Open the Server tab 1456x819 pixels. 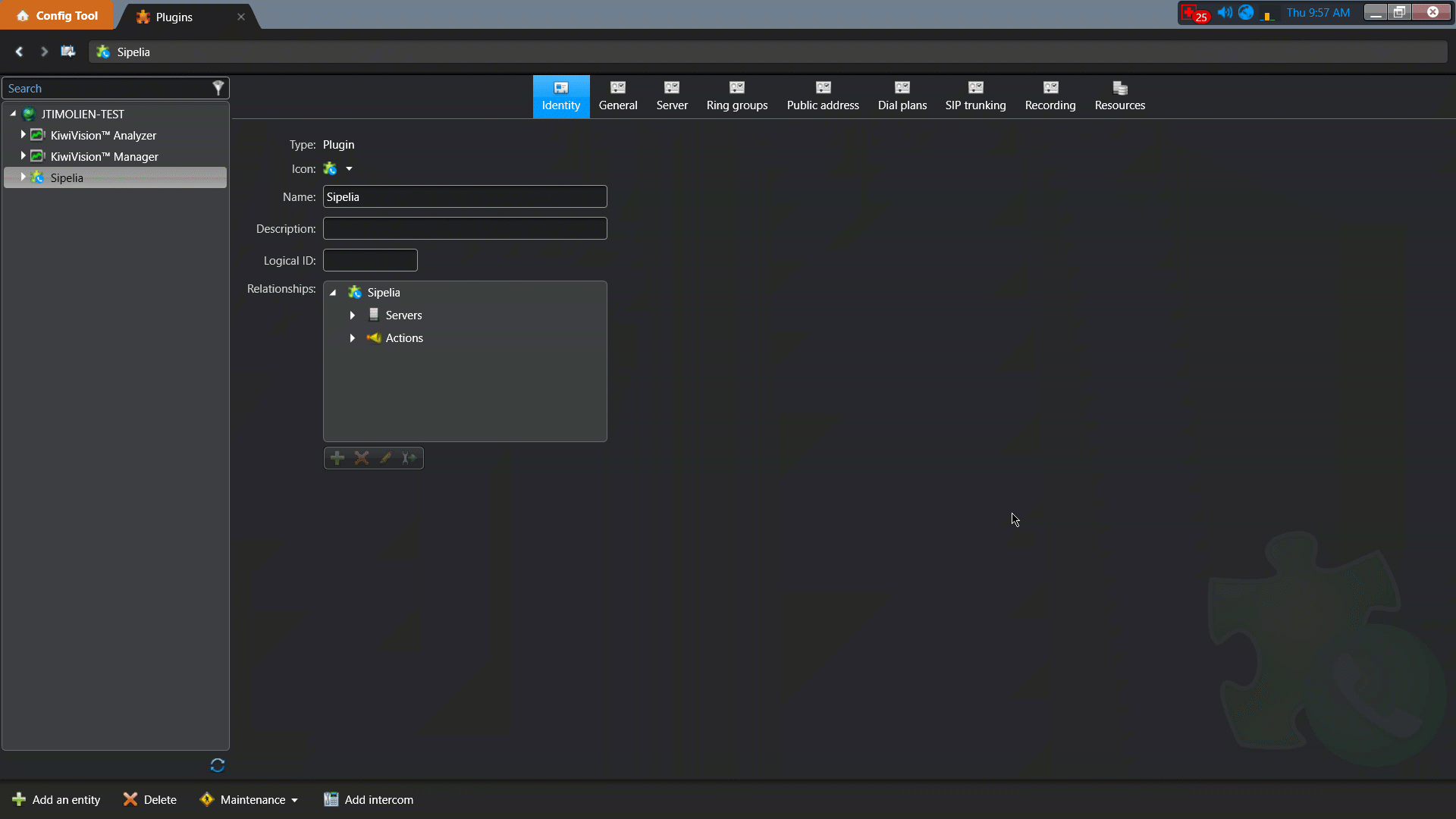672,96
